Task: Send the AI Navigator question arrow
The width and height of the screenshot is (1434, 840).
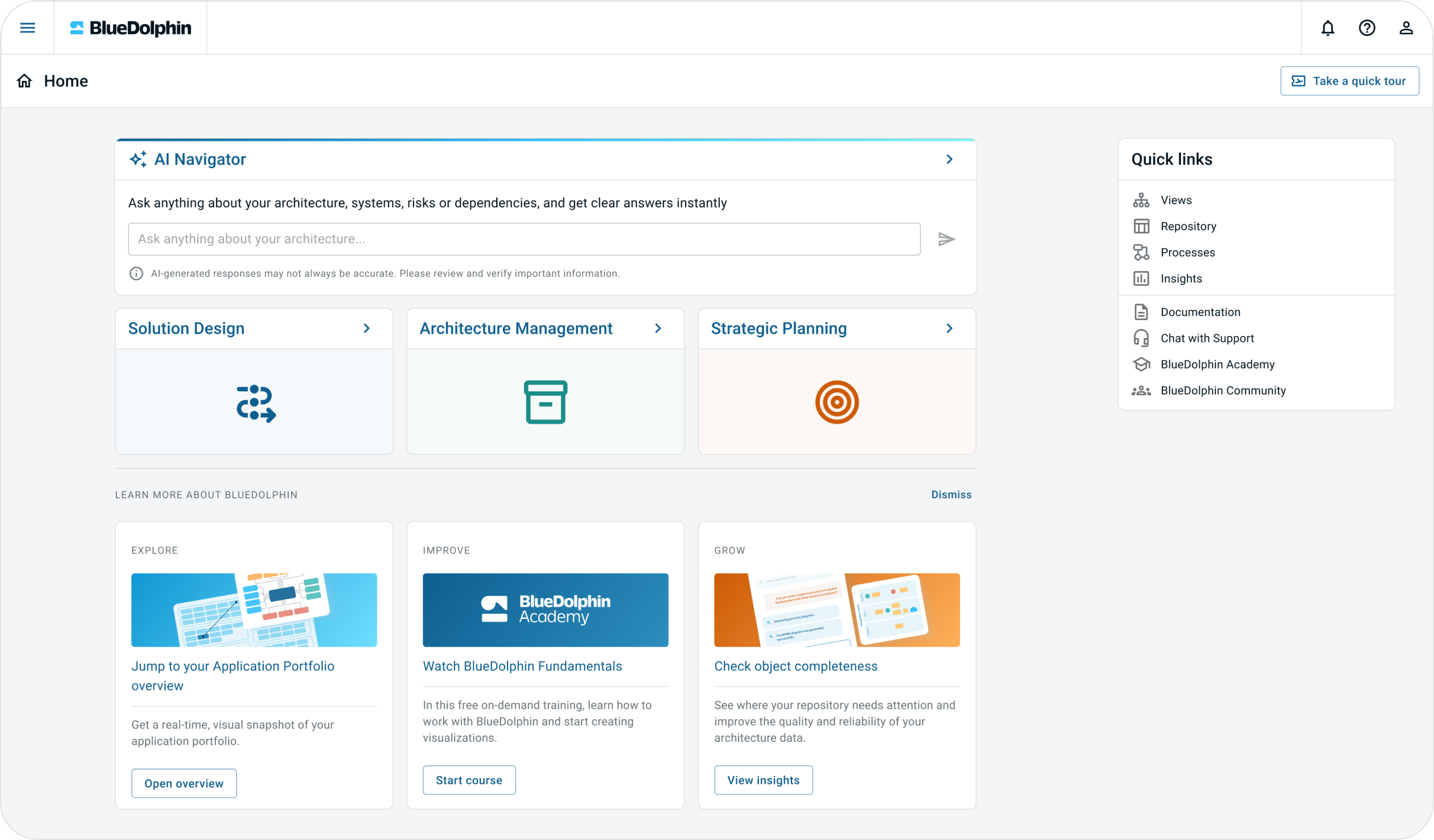Action: click(x=947, y=239)
